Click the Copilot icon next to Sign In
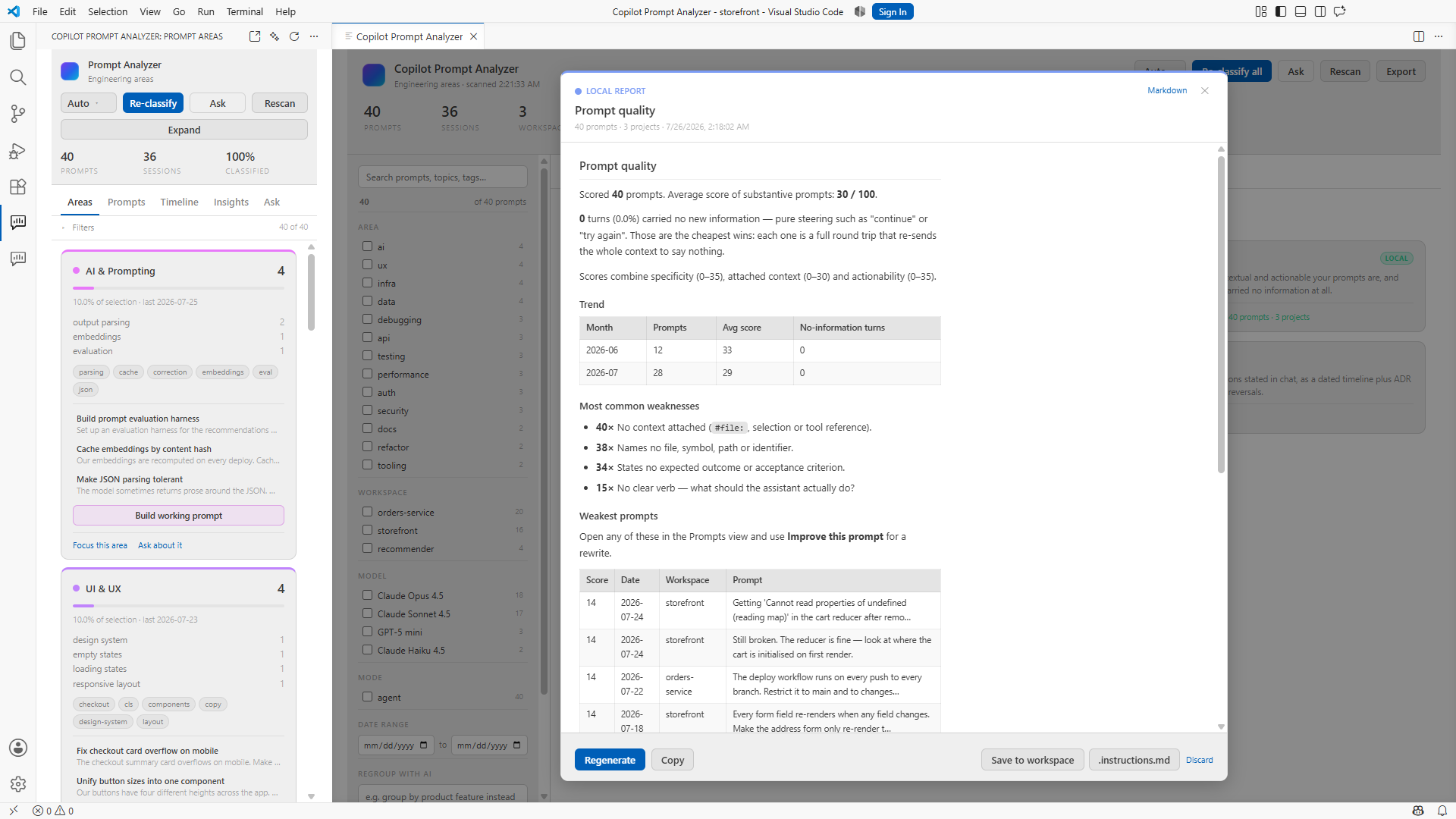Screen dimensions: 1456x819 click(x=859, y=11)
